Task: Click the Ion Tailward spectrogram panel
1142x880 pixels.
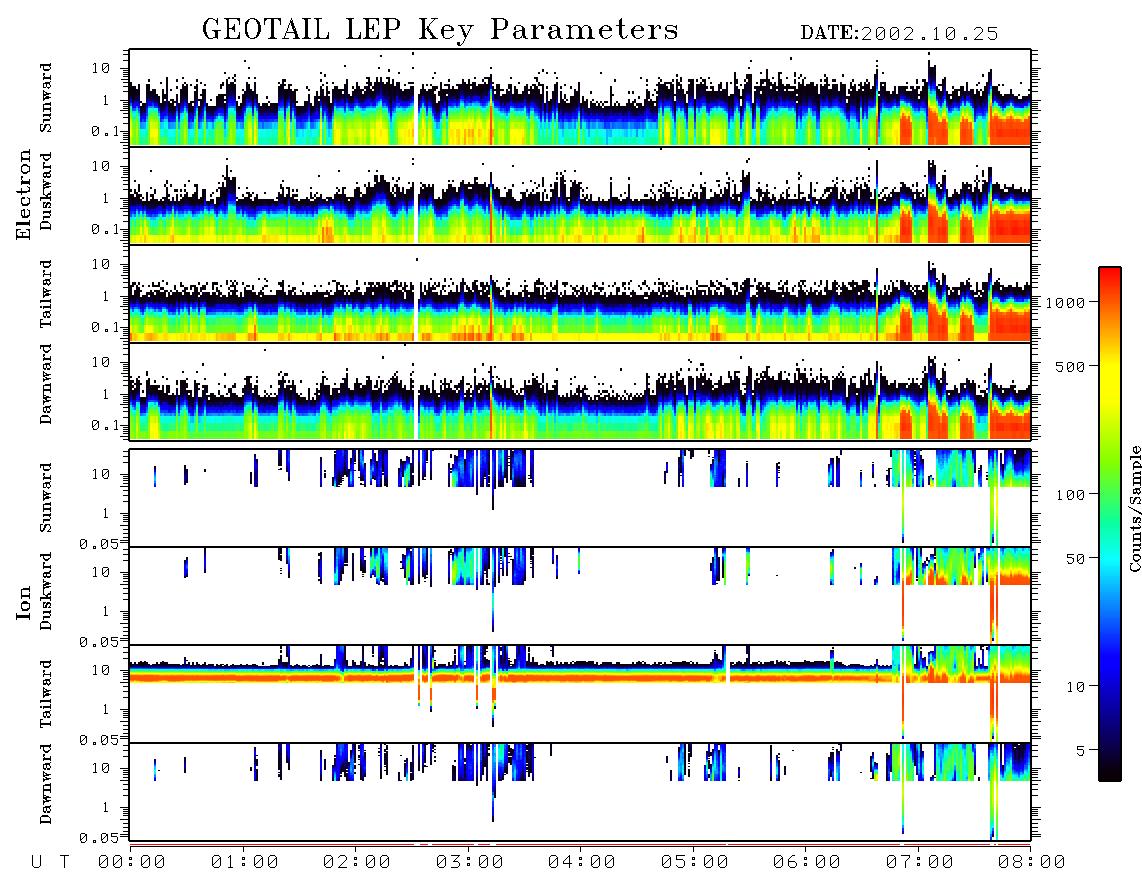Action: click(580, 694)
